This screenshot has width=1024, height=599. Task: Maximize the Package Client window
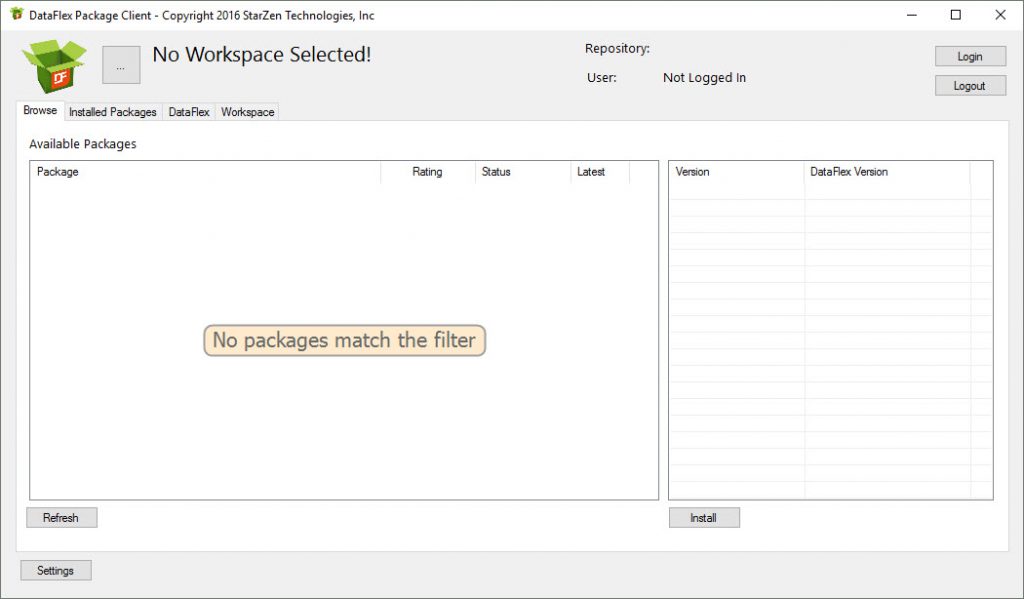(x=955, y=15)
